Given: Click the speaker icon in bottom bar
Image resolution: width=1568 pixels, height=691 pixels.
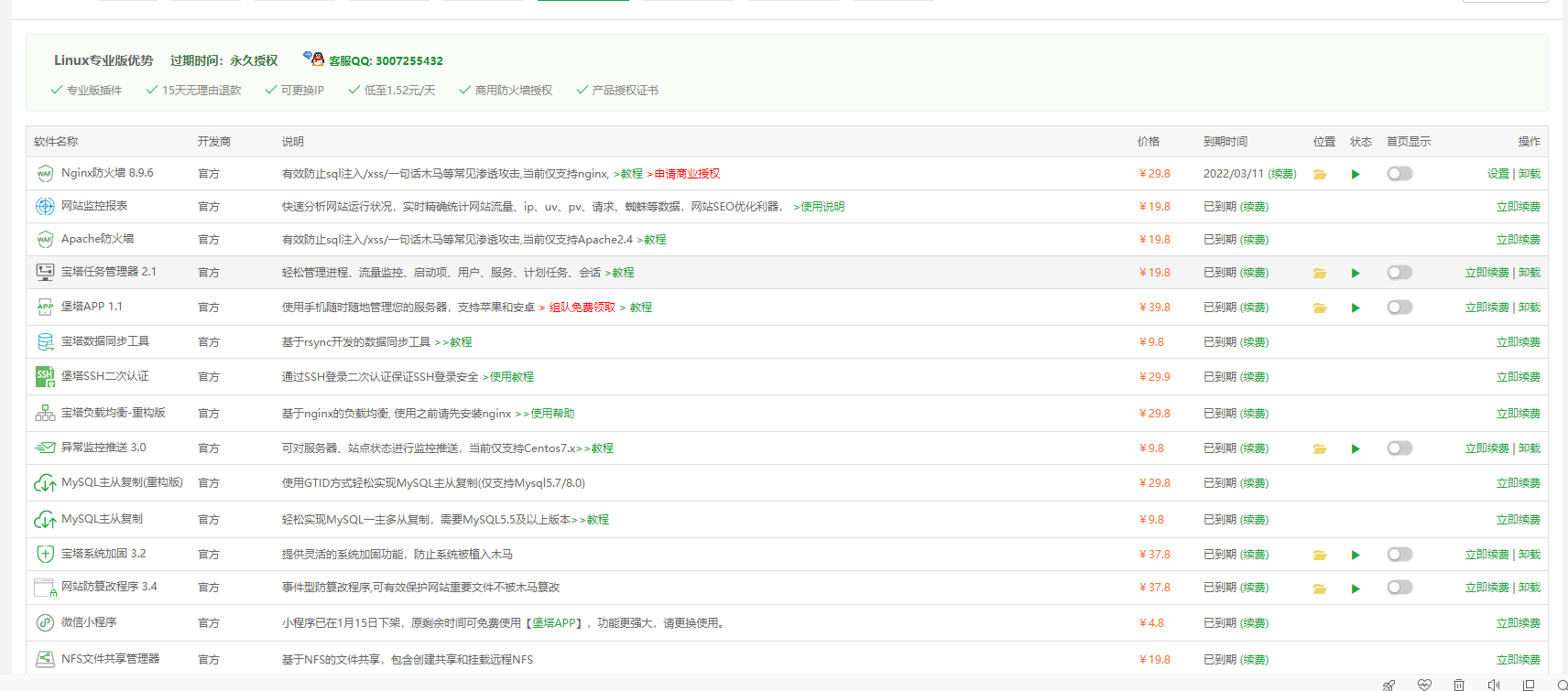Looking at the screenshot, I should pos(1494,685).
